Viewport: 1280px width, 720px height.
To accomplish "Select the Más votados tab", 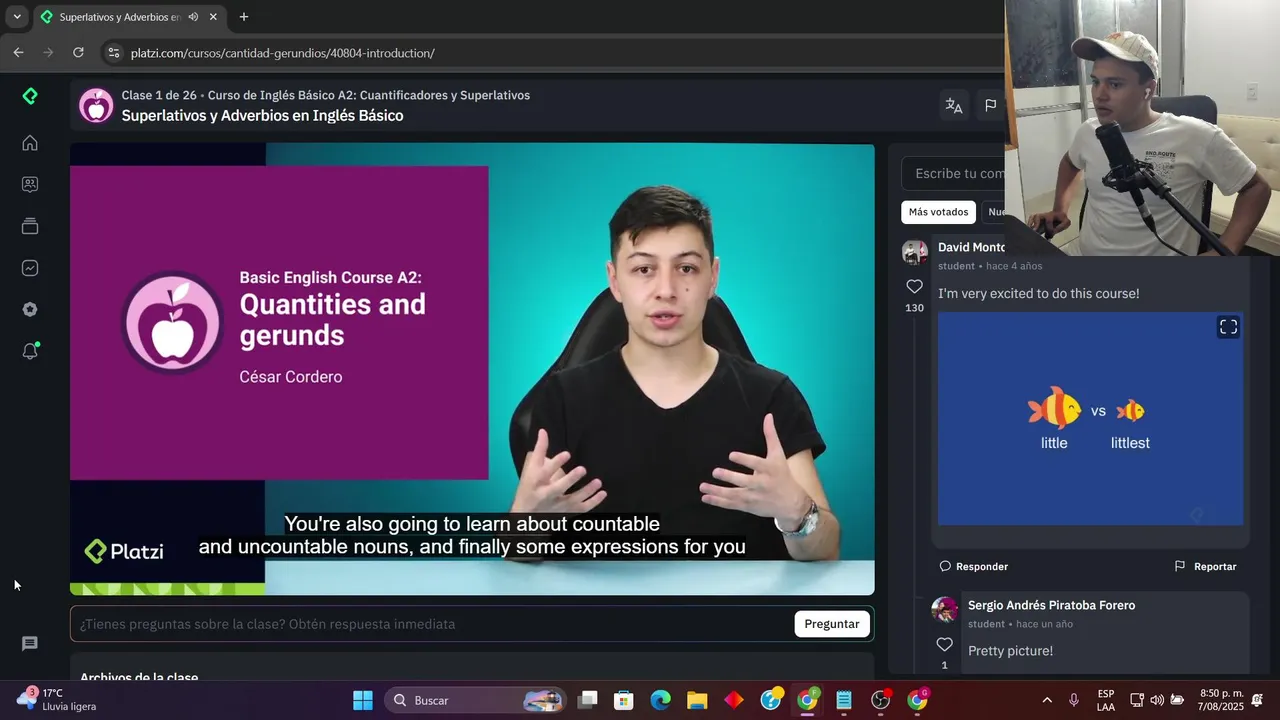I will (938, 212).
